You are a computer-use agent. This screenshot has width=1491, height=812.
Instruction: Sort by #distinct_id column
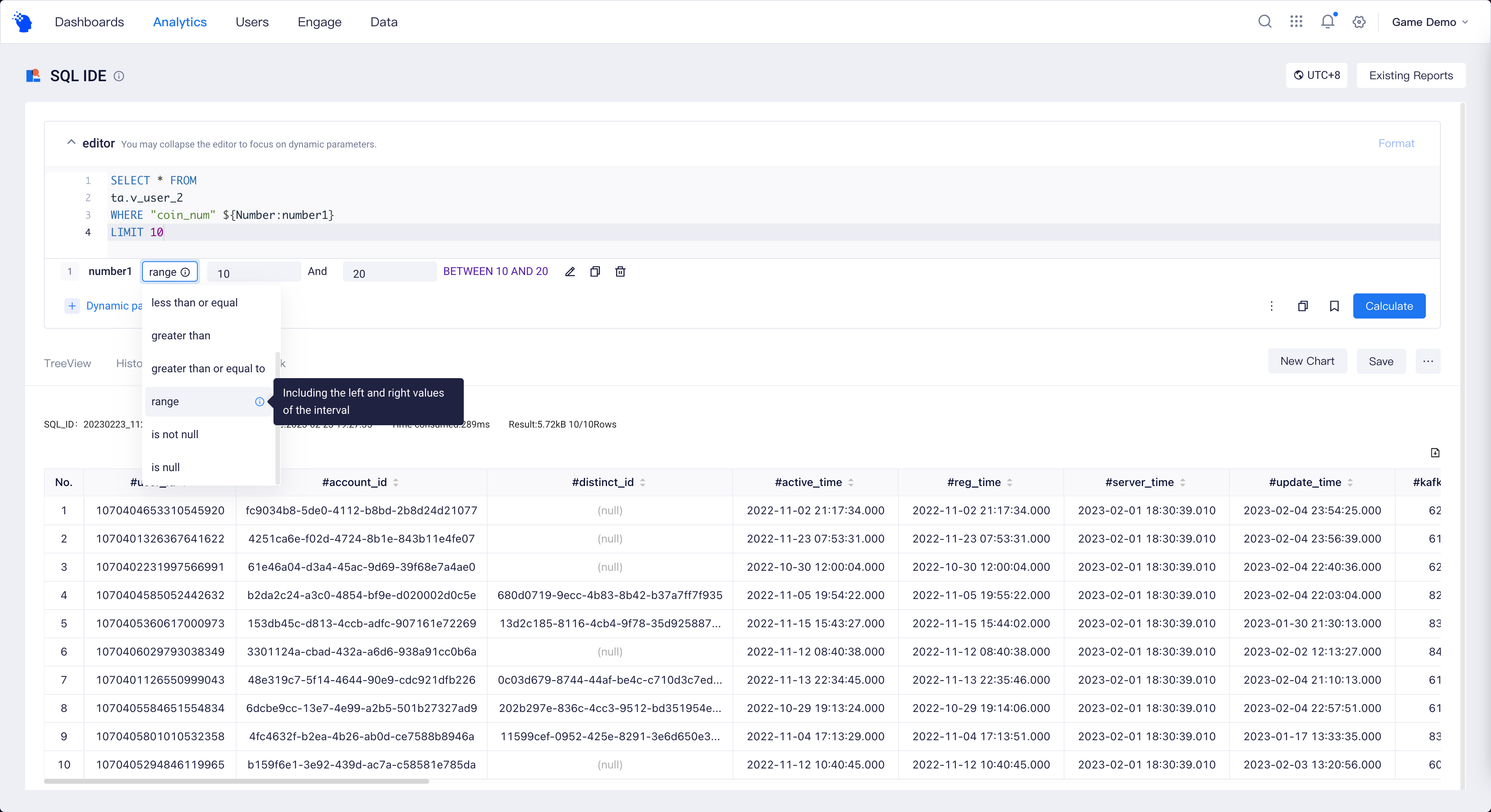[642, 482]
